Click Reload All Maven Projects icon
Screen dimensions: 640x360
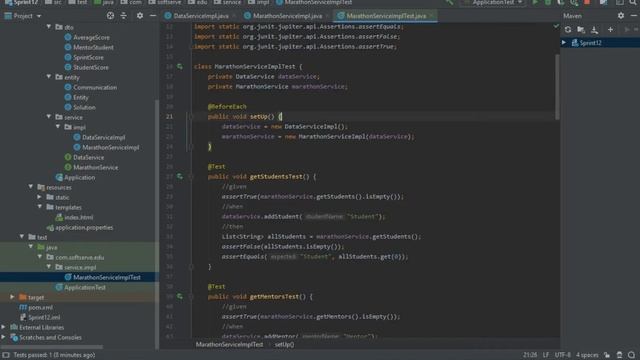[x=568, y=30]
